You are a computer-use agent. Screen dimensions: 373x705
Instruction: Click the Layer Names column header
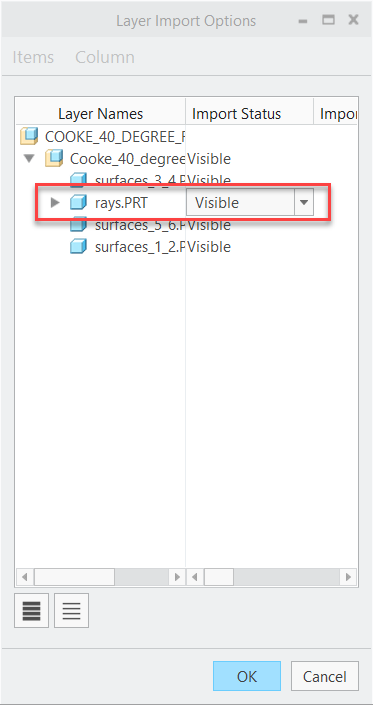(100, 114)
